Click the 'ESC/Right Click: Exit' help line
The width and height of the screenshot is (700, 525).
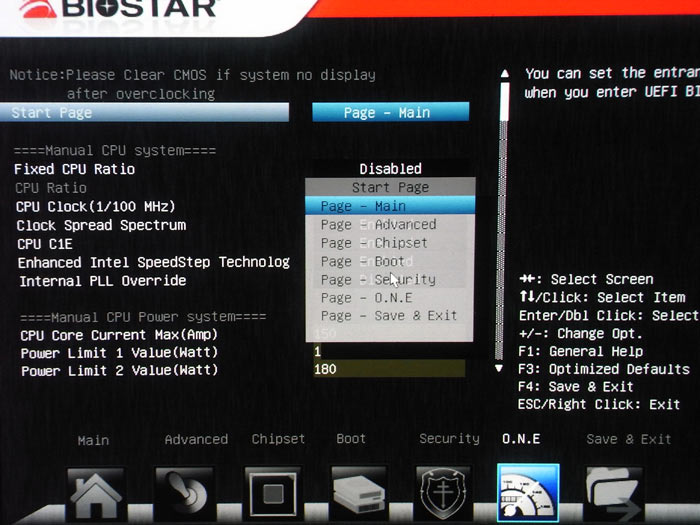pyautogui.click(x=599, y=404)
